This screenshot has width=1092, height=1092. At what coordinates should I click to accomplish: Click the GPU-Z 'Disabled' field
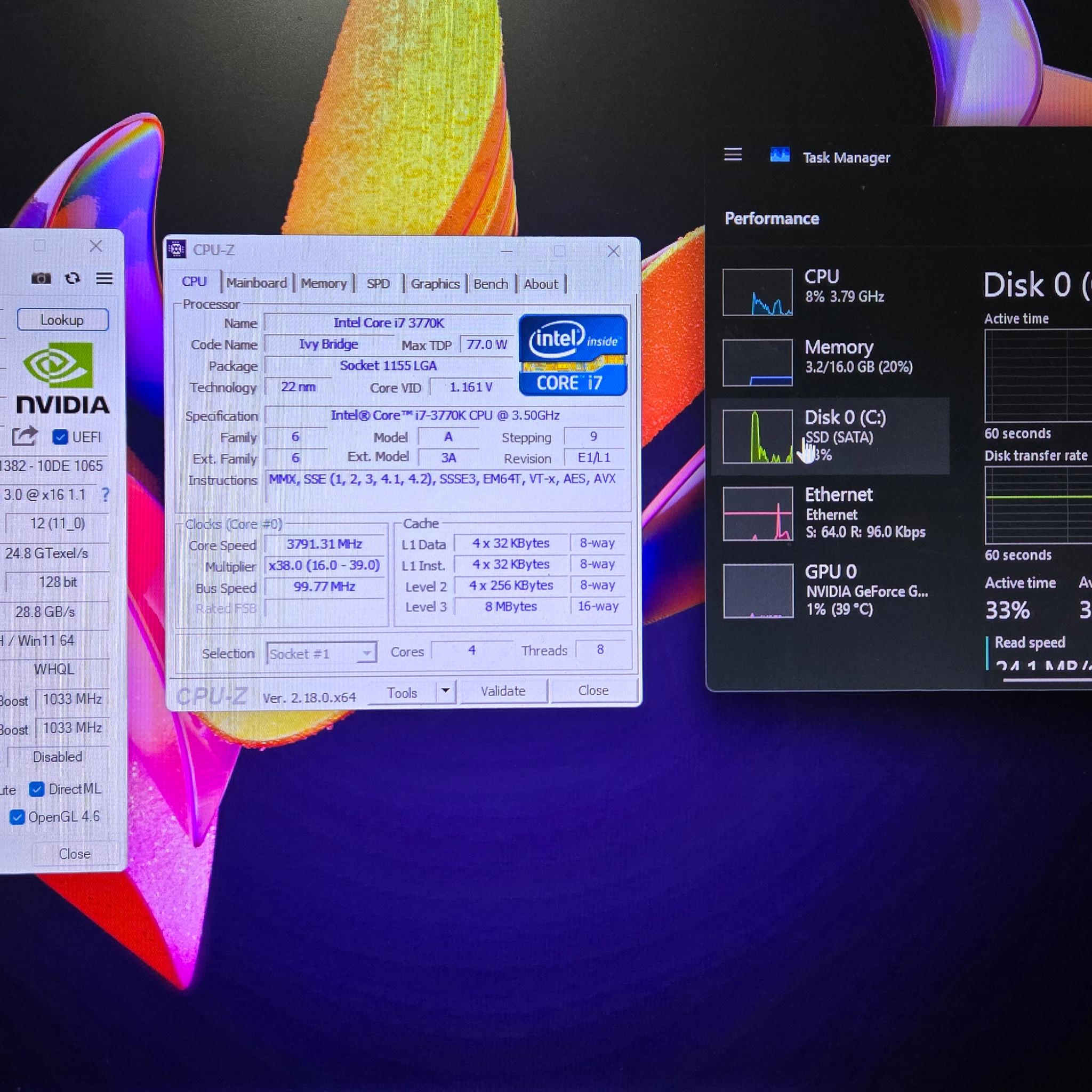(57, 757)
